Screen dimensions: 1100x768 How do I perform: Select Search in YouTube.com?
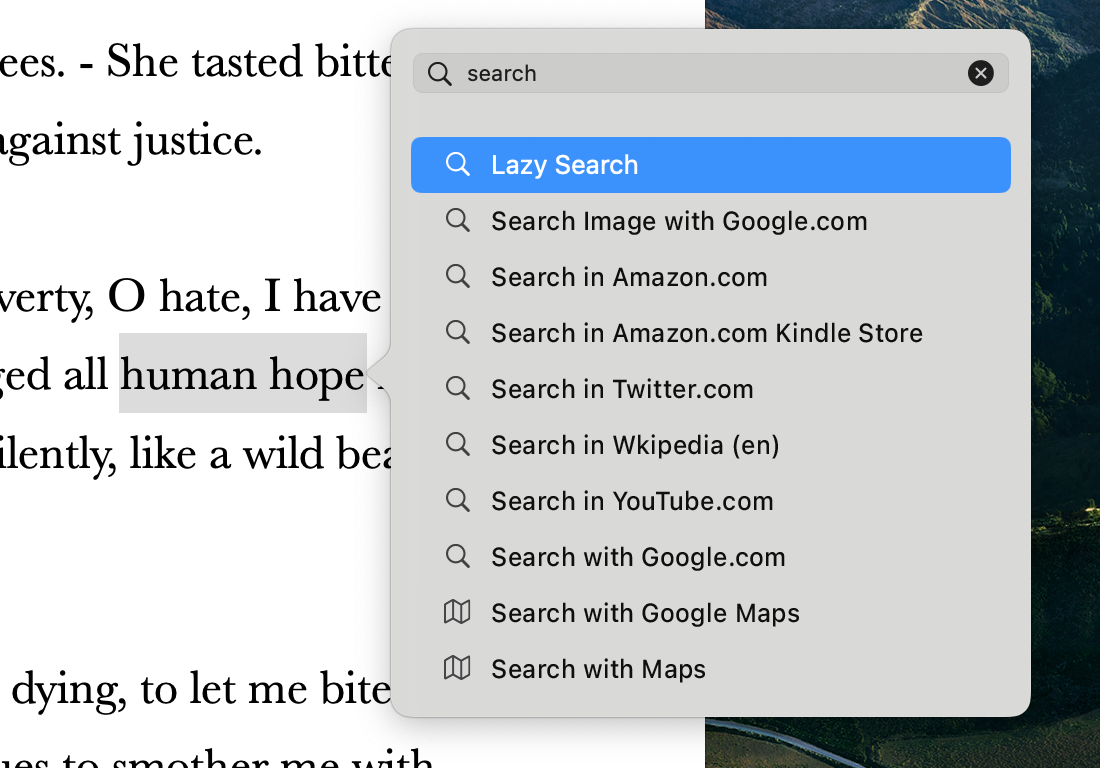click(711, 501)
